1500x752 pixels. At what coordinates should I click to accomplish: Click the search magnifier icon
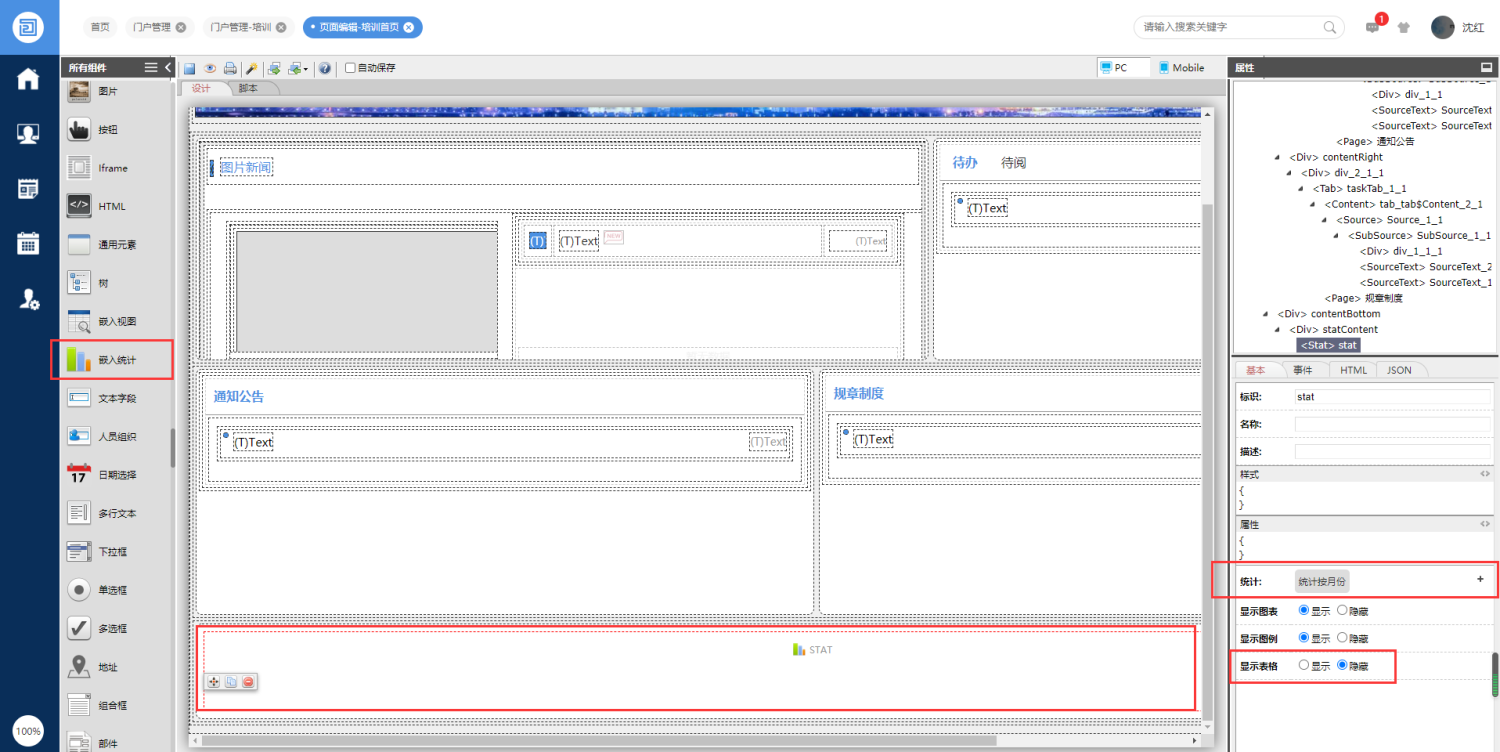tap(1330, 27)
